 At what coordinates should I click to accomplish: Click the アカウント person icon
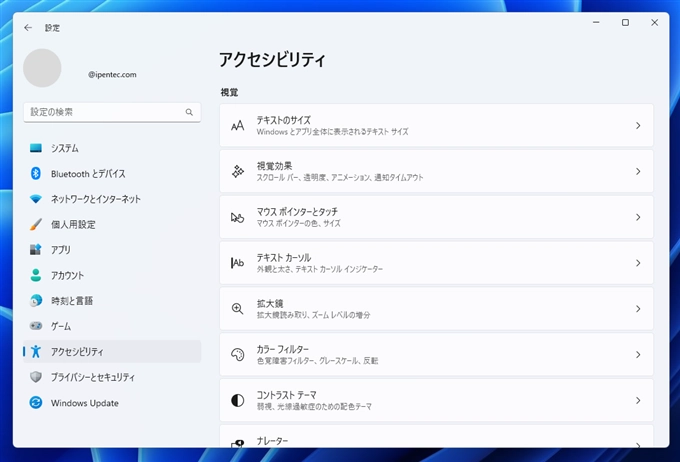tap(36, 275)
